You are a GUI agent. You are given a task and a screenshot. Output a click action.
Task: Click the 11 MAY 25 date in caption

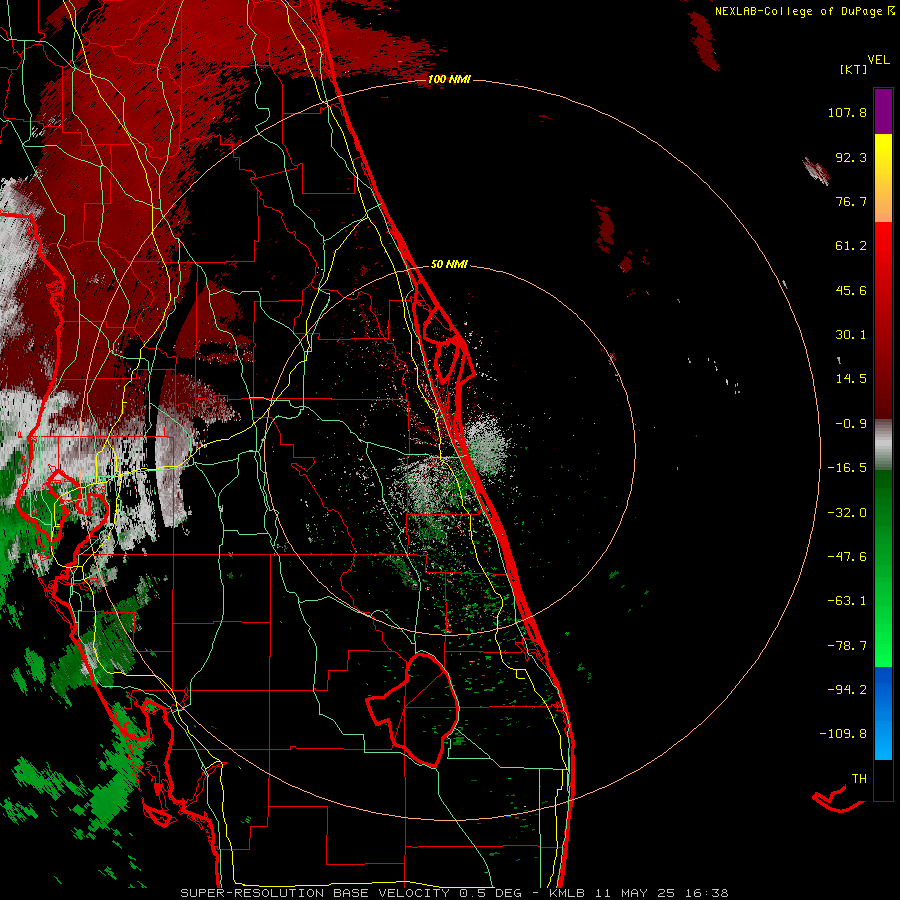pyautogui.click(x=637, y=893)
